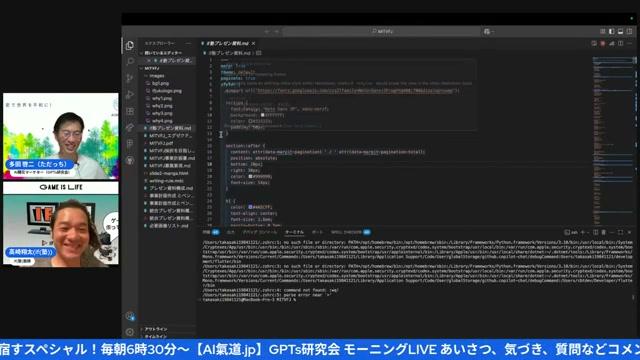
Task: Open 必要画像リスト.md in explorer
Action: 169,225
